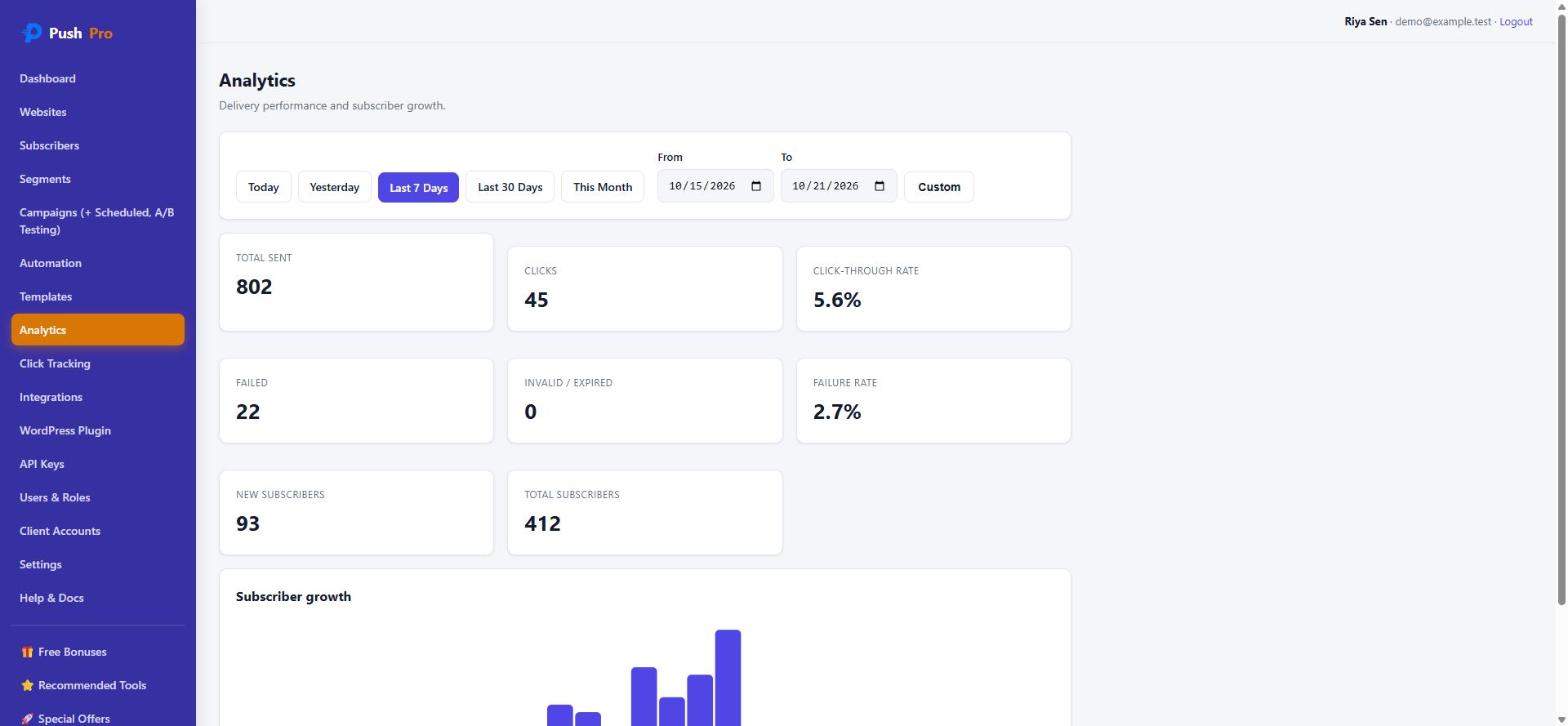Open calendar picker in To date field

[880, 186]
